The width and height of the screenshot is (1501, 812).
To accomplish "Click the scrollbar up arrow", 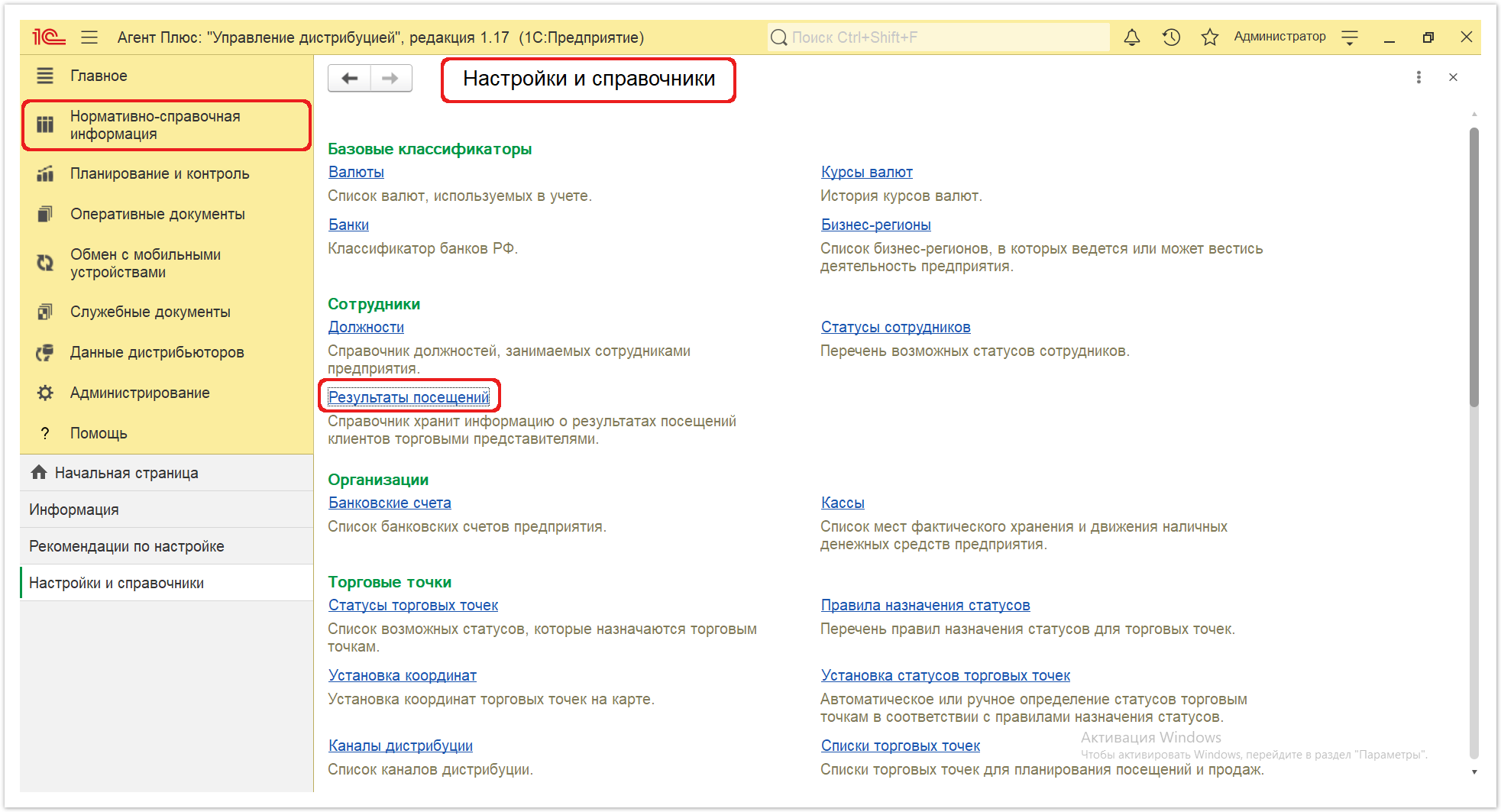I will point(1474,115).
